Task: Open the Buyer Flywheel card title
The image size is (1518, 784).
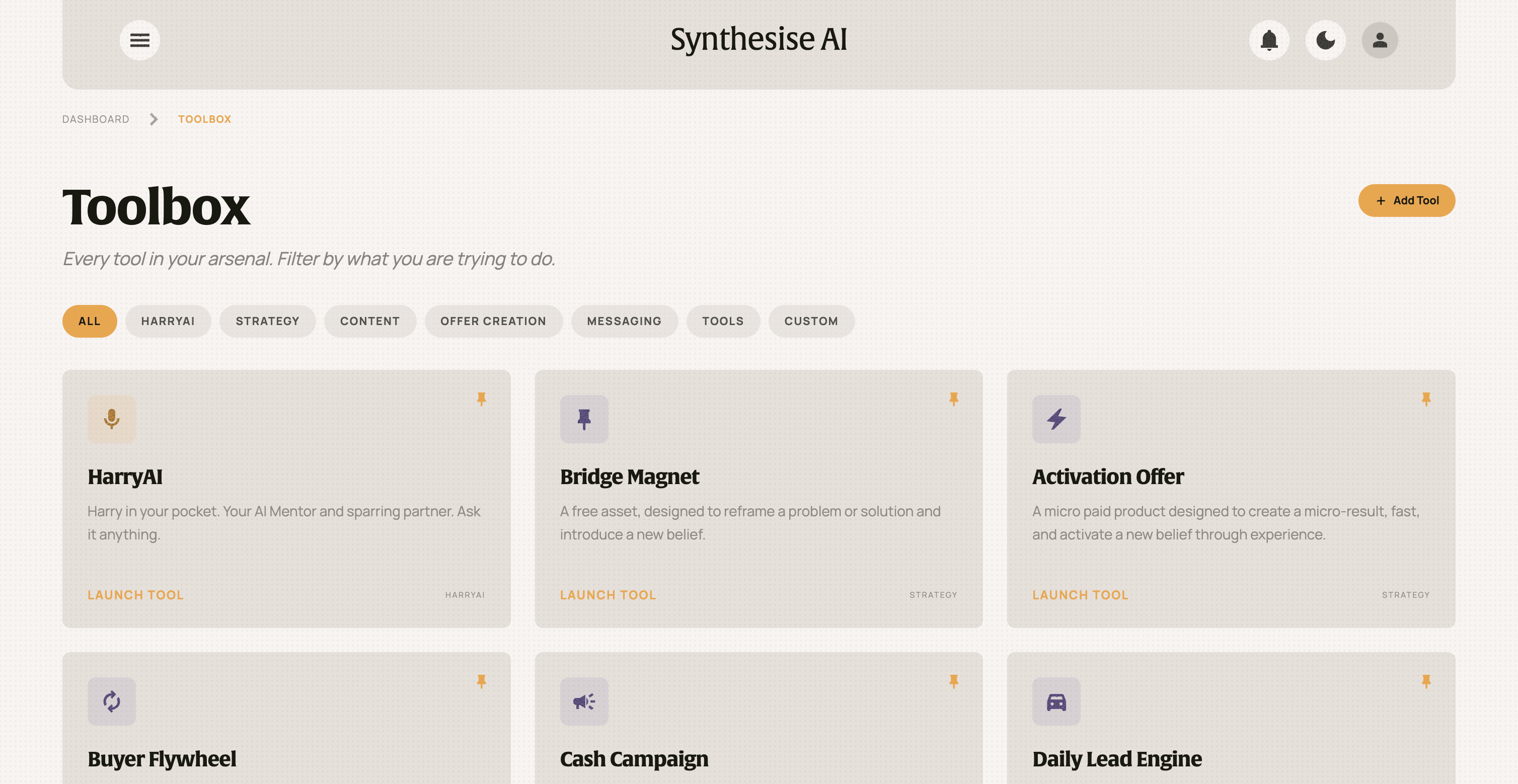Action: [162, 759]
